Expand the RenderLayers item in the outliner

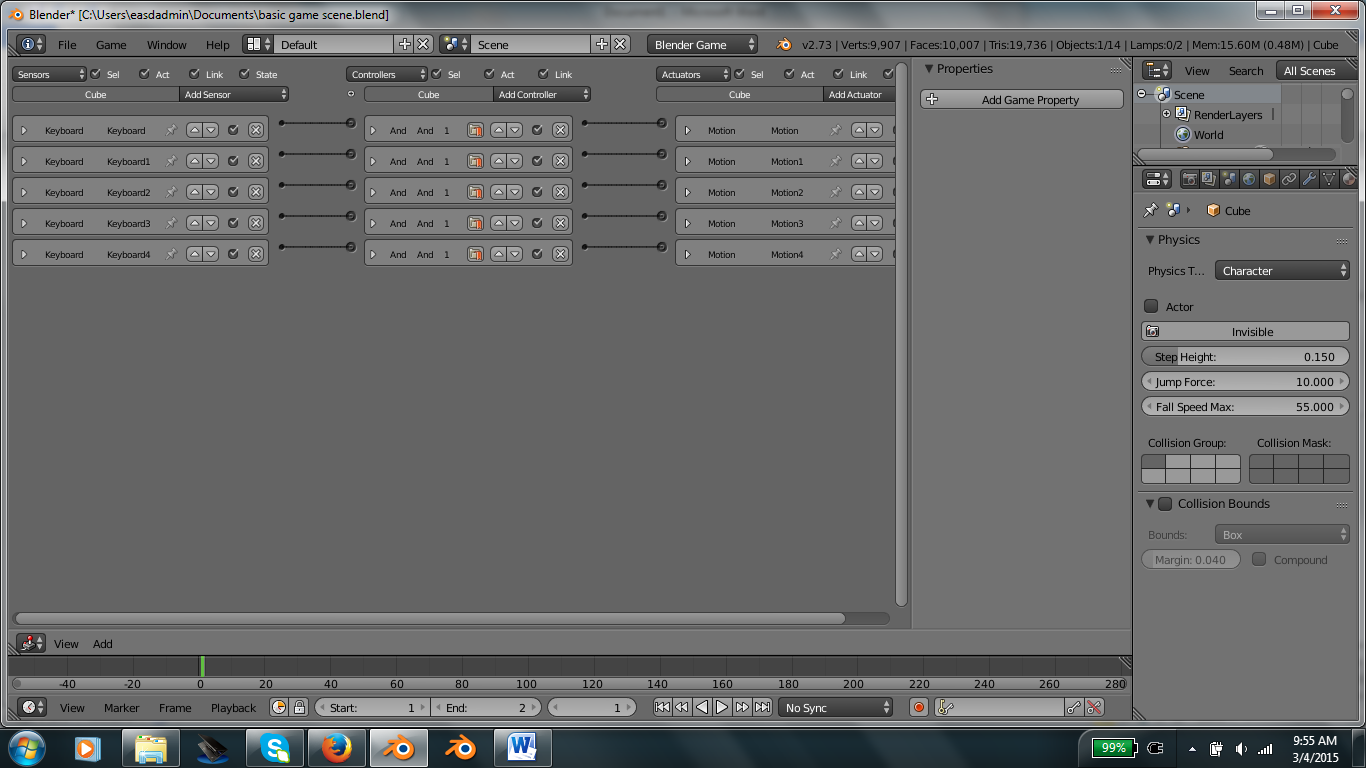[1166, 114]
